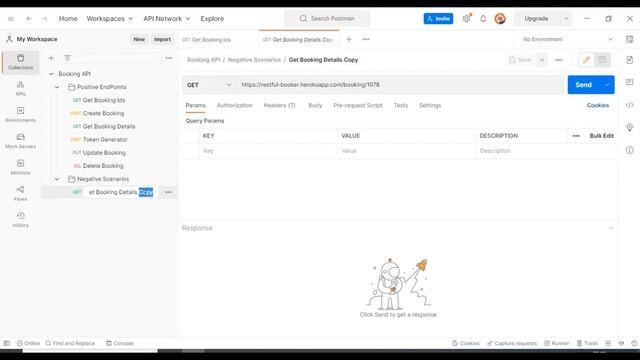Open the Collections sidebar panel
Screen dimensions: 640x360
(20, 62)
